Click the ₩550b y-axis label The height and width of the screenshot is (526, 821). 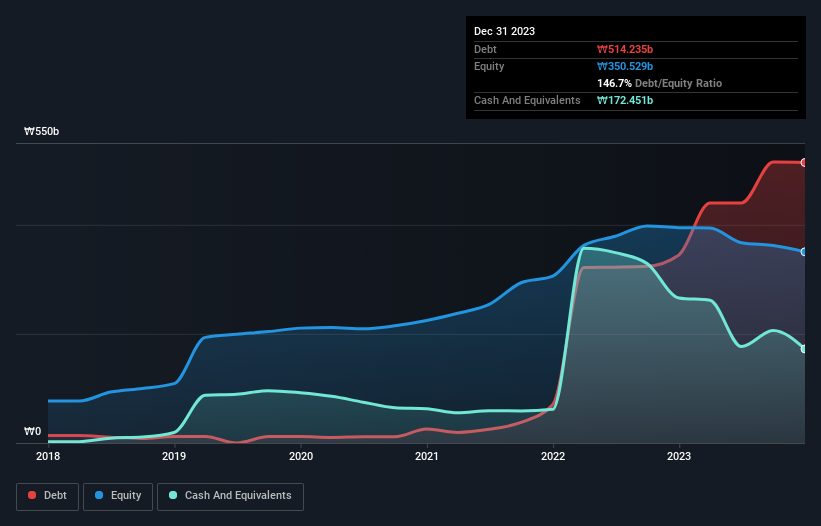(x=41, y=131)
